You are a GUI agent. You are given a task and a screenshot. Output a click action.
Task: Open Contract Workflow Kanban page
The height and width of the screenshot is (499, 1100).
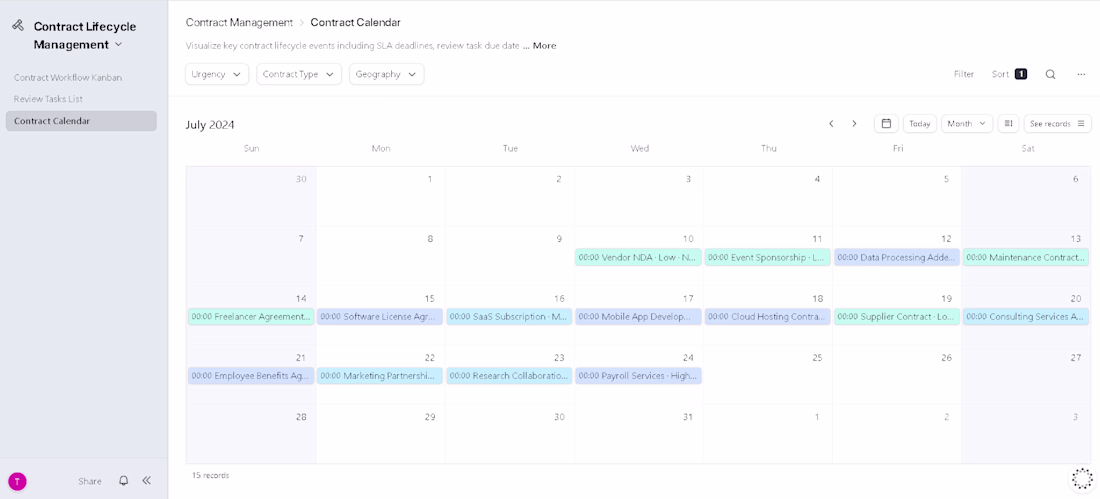68,77
